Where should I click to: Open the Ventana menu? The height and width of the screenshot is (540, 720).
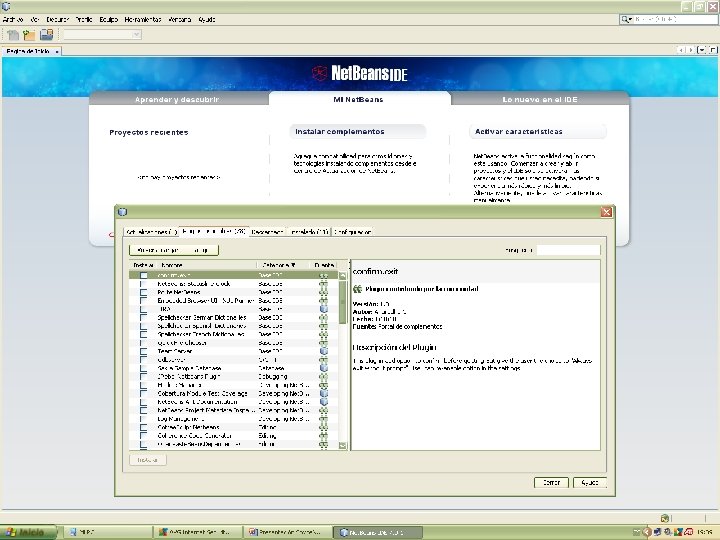tap(180, 19)
